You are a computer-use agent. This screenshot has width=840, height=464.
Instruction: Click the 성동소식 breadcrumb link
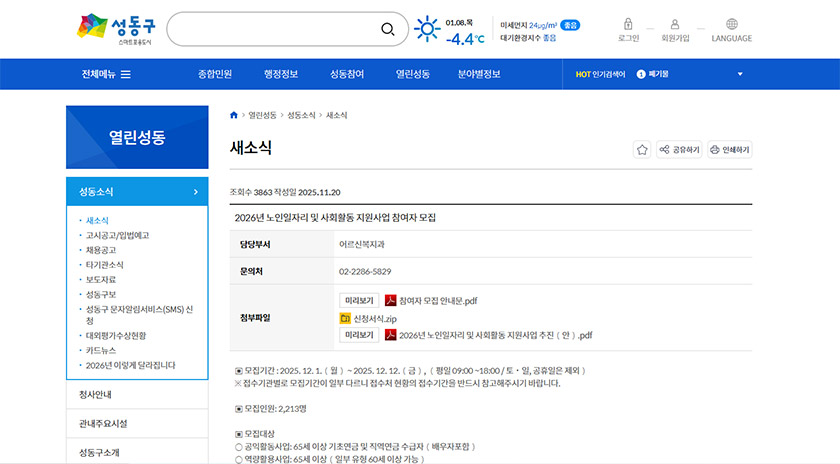(301, 115)
